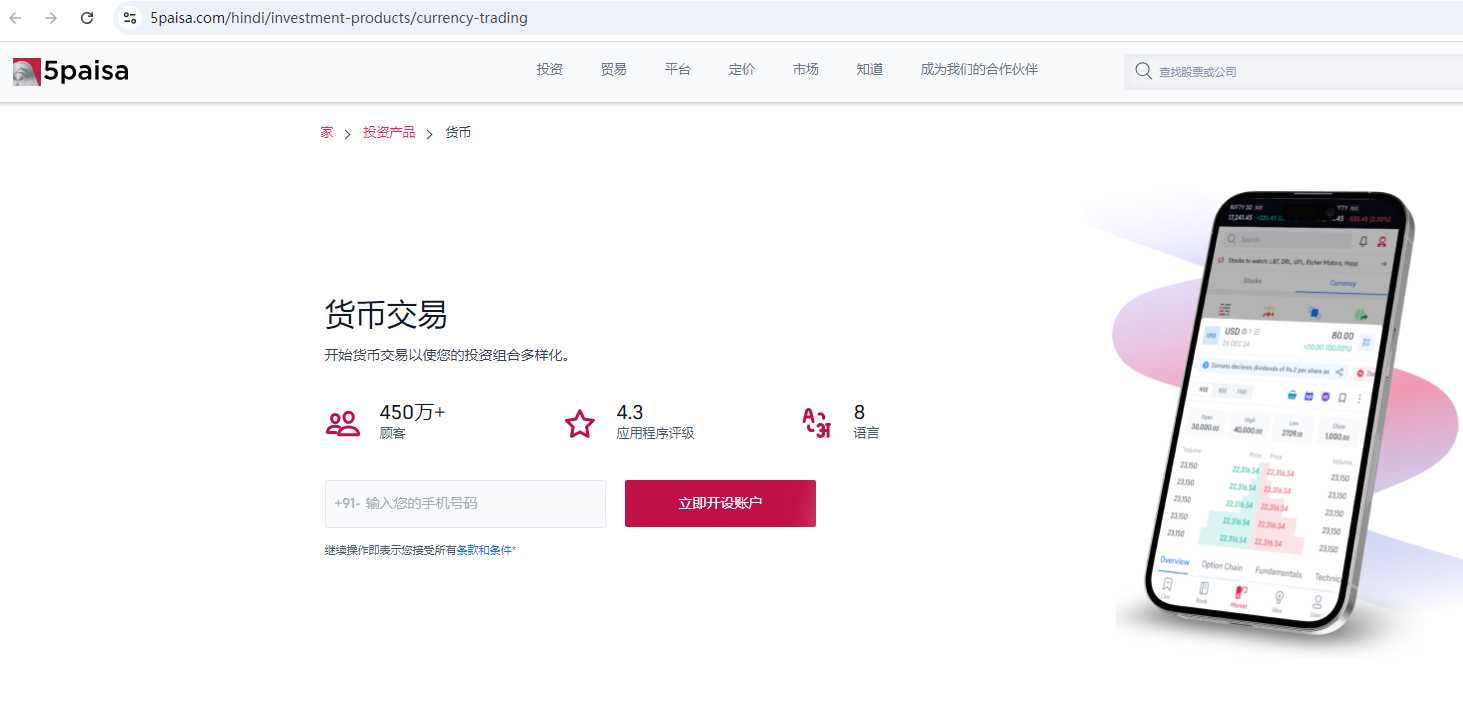1463x704 pixels.
Task: Open the 市场 menu
Action: 806,69
